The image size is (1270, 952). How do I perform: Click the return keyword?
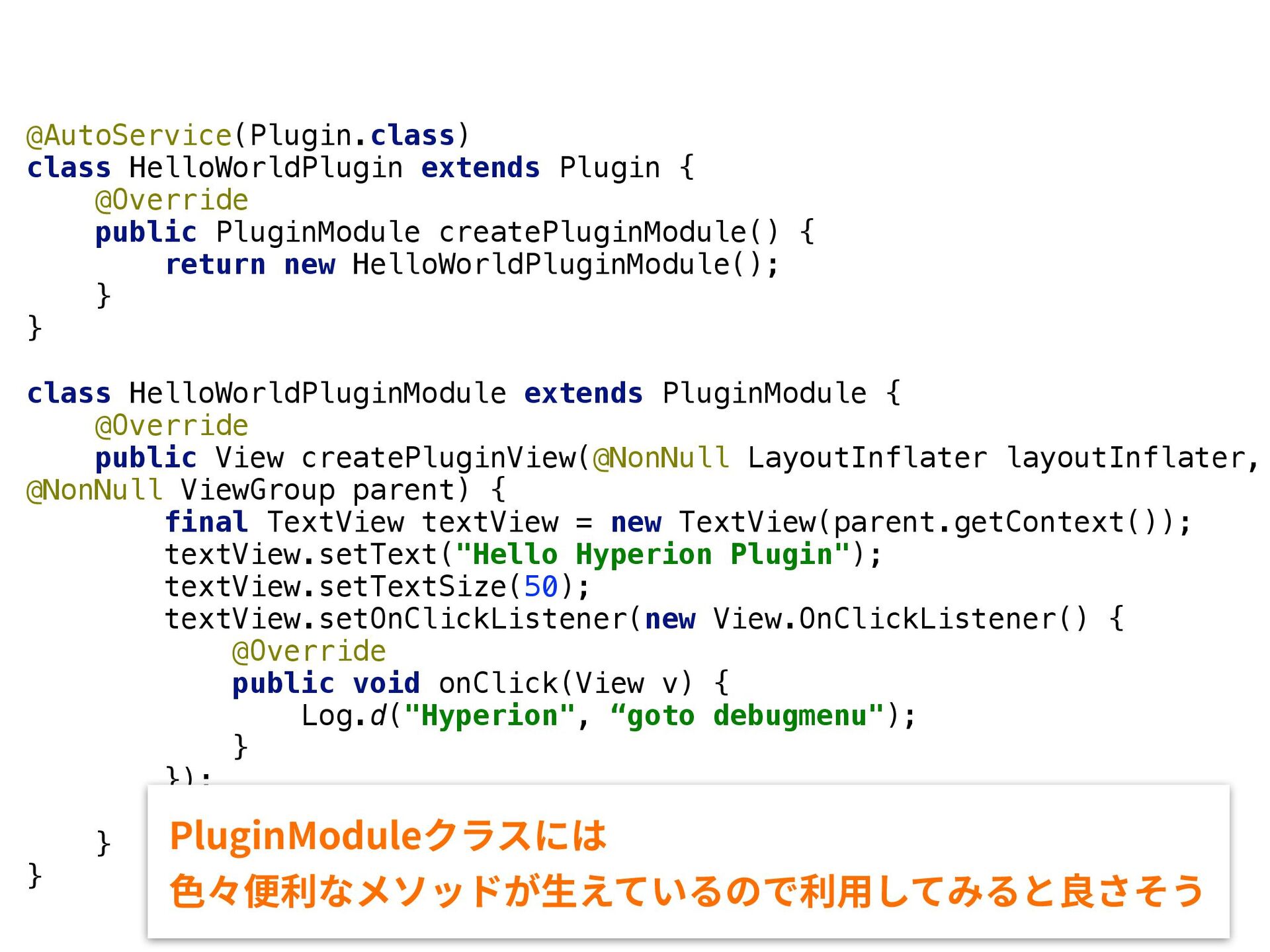pos(215,264)
